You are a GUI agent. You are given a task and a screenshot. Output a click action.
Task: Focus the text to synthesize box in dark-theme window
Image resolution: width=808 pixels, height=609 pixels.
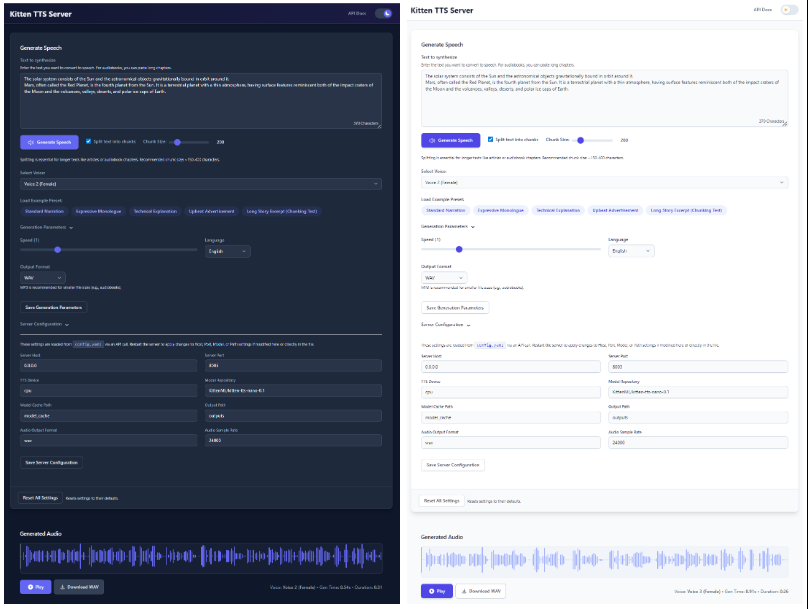pos(200,100)
